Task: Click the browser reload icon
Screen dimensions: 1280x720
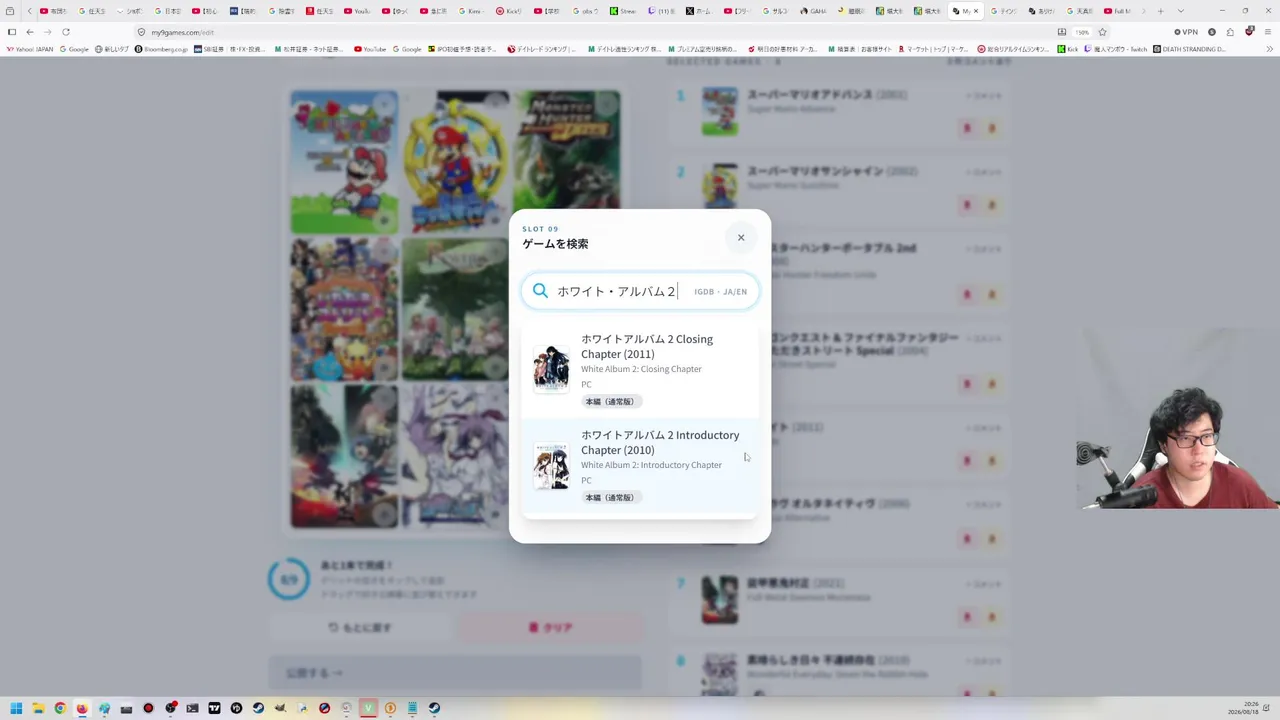Action: tap(66, 32)
